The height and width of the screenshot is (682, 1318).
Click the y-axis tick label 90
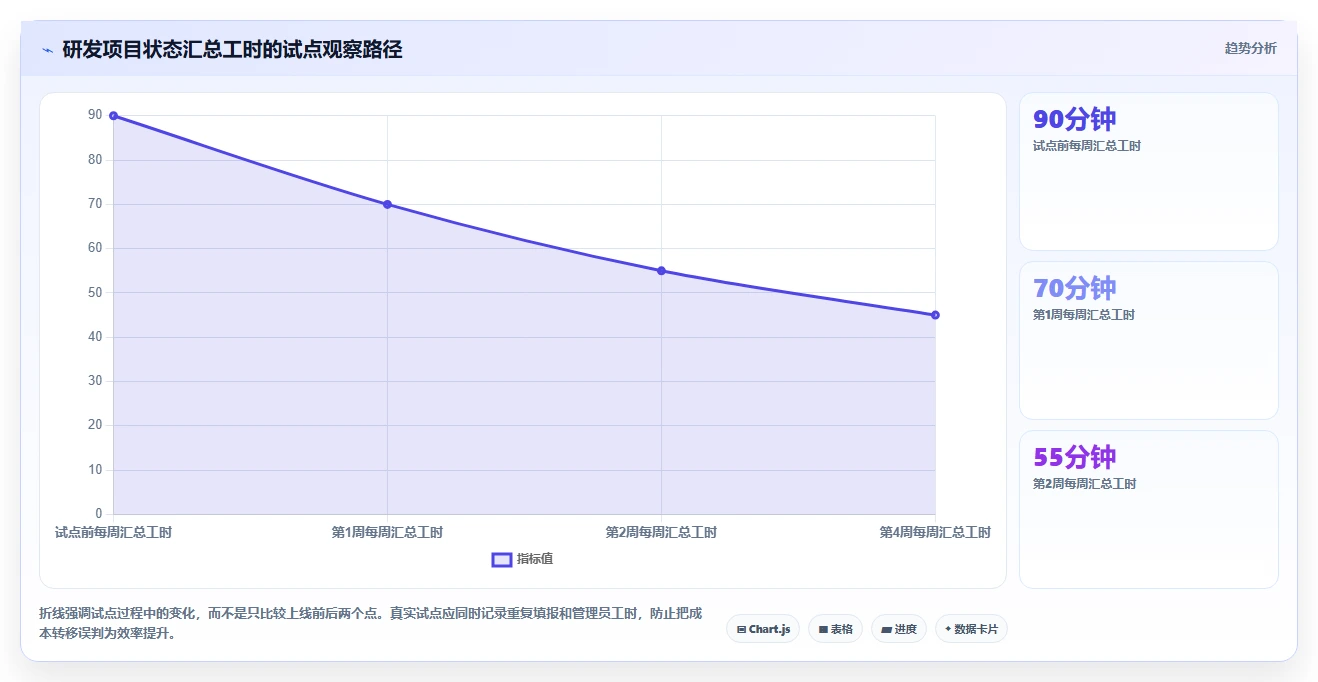coord(95,115)
